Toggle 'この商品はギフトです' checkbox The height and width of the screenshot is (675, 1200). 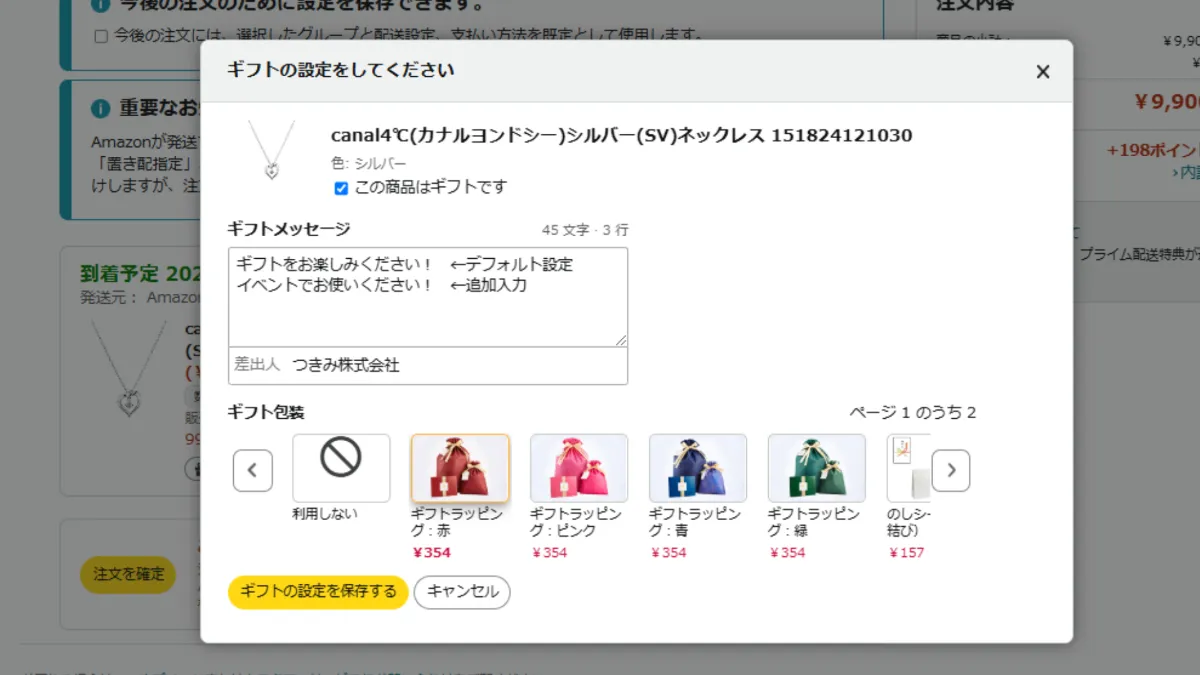pos(341,188)
